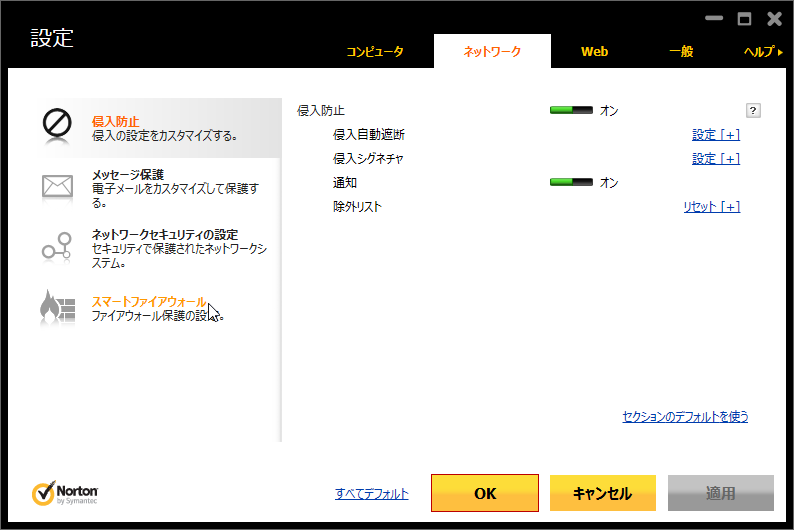Switch to the Web tab
Viewport: 794px width, 530px height.
pyautogui.click(x=595, y=52)
